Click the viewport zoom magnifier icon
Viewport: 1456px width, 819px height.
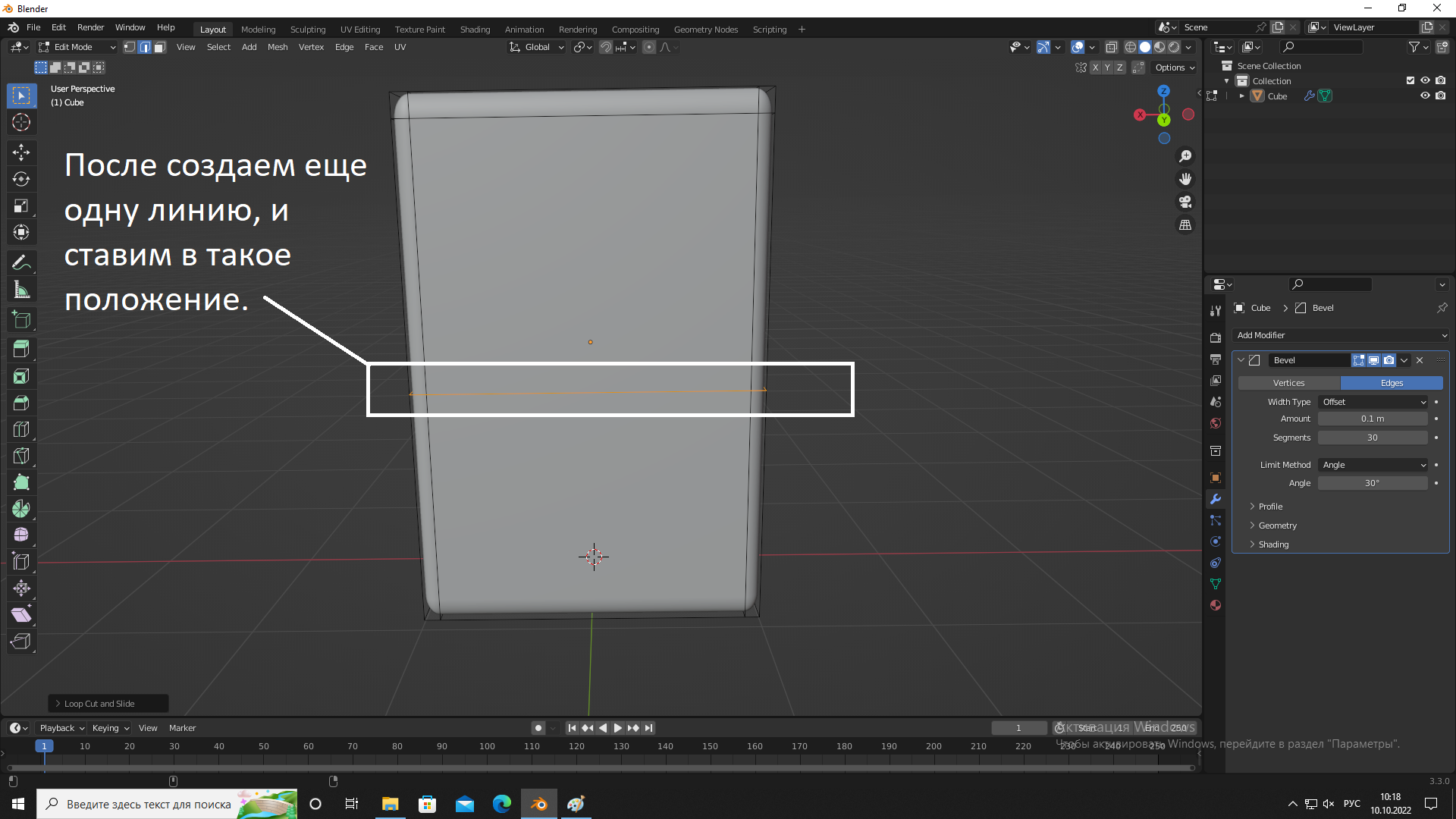point(1185,156)
